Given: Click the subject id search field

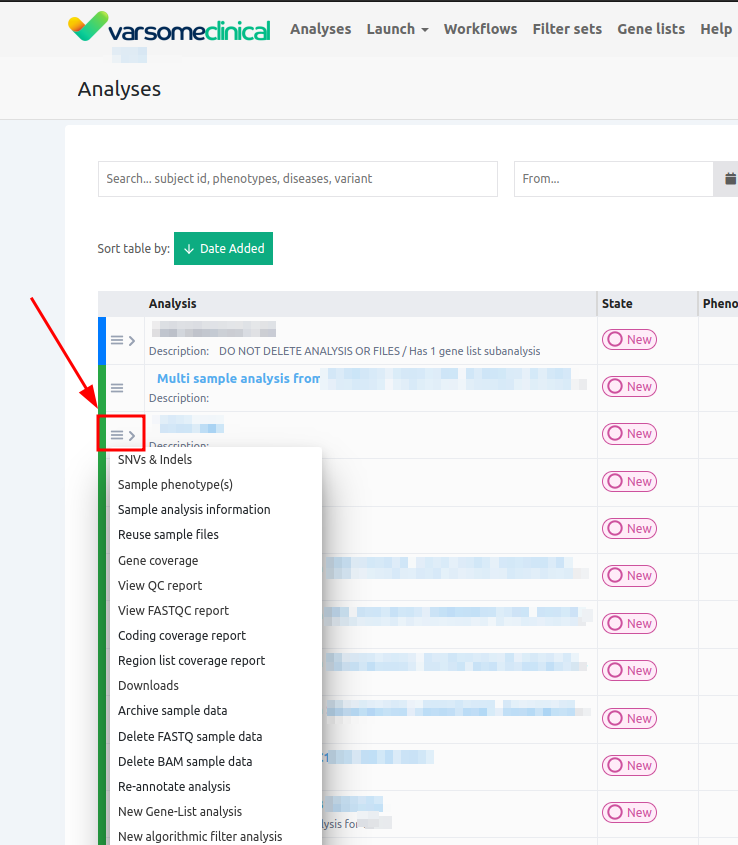Looking at the screenshot, I should (x=297, y=179).
